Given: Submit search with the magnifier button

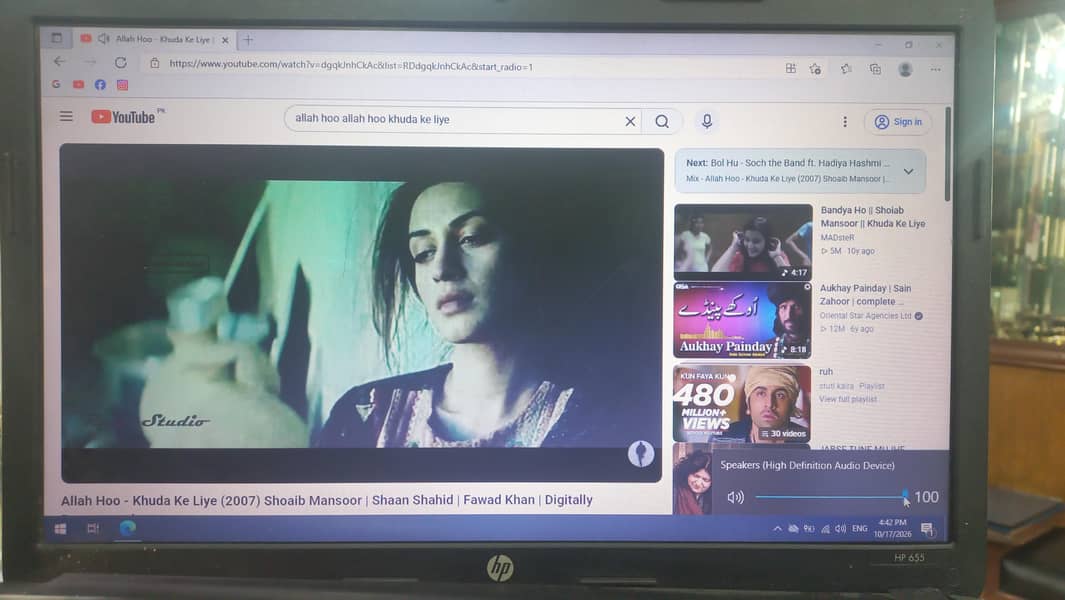Looking at the screenshot, I should click(662, 121).
